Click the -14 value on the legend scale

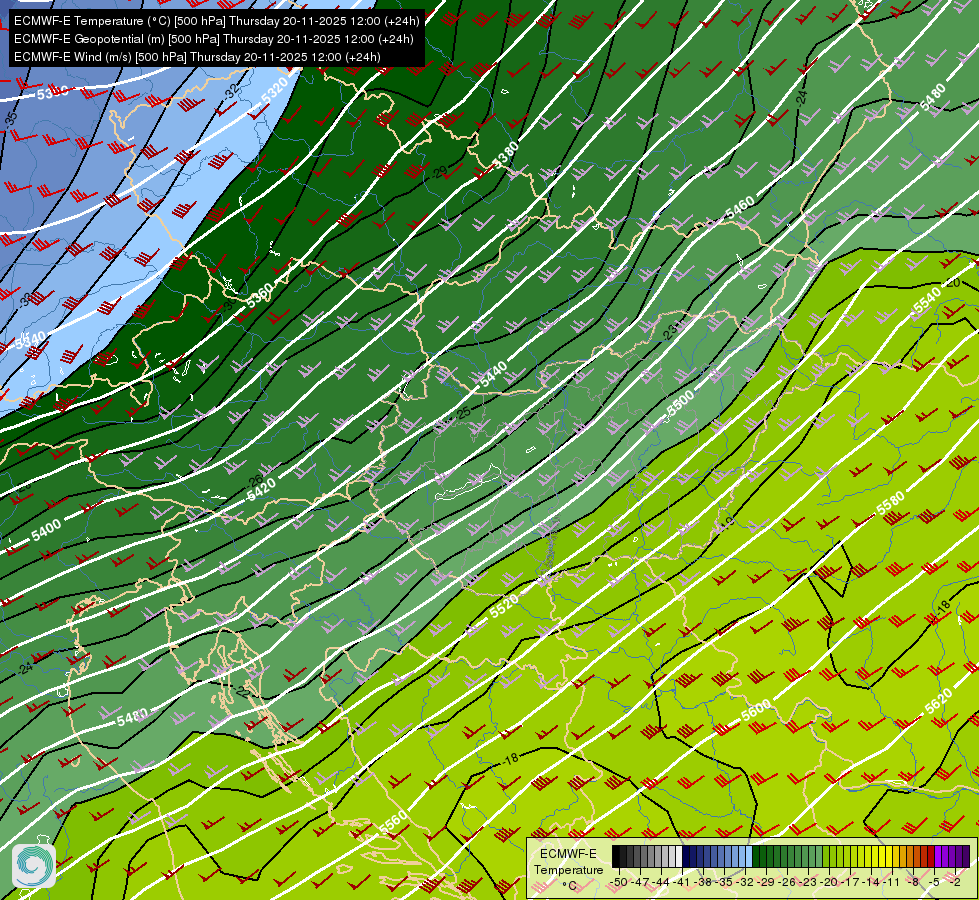872,882
